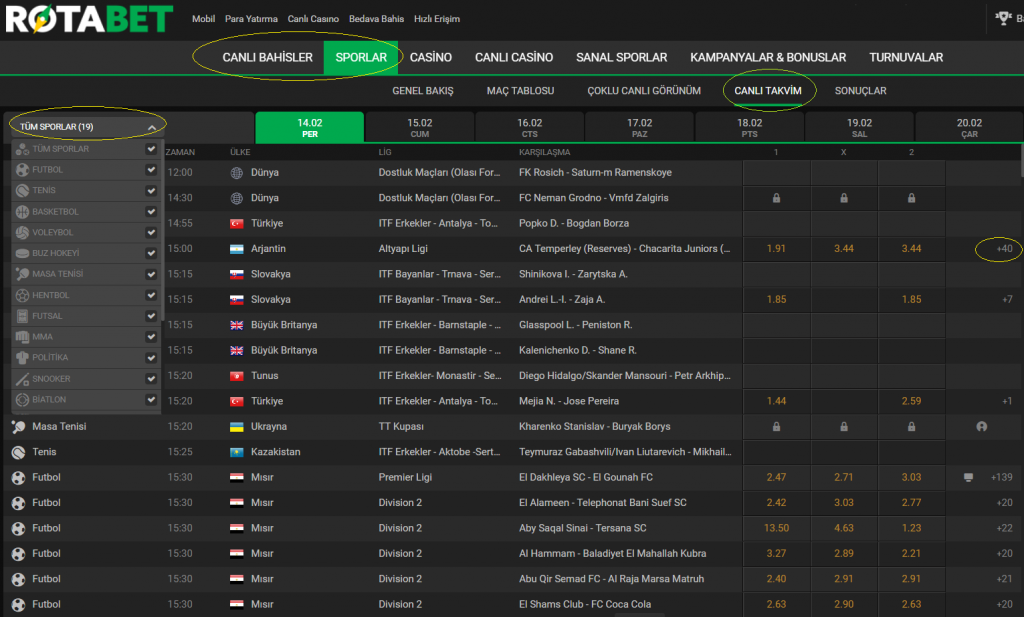This screenshot has width=1024, height=617.
Task: Click Tenis sport icon in Kazakistan row
Action: click(x=18, y=452)
